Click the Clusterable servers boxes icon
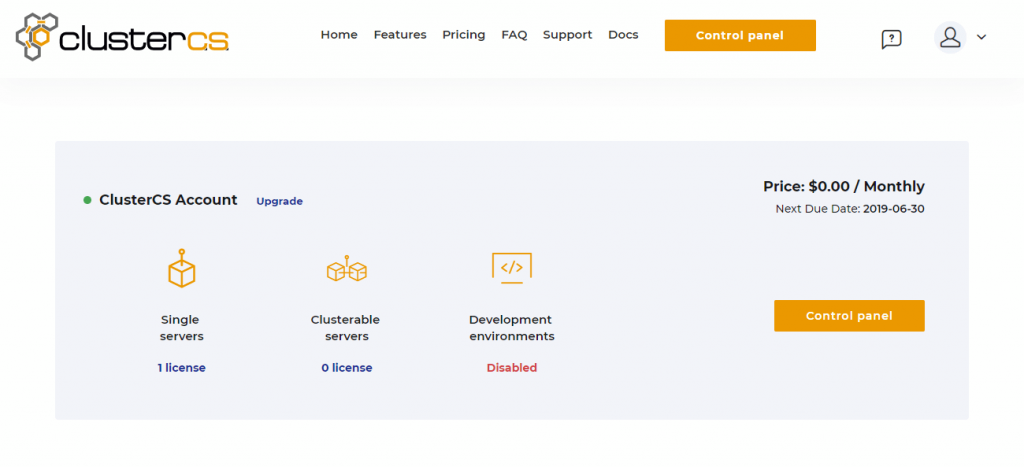Viewport: 1024px width, 467px height. [x=346, y=269]
